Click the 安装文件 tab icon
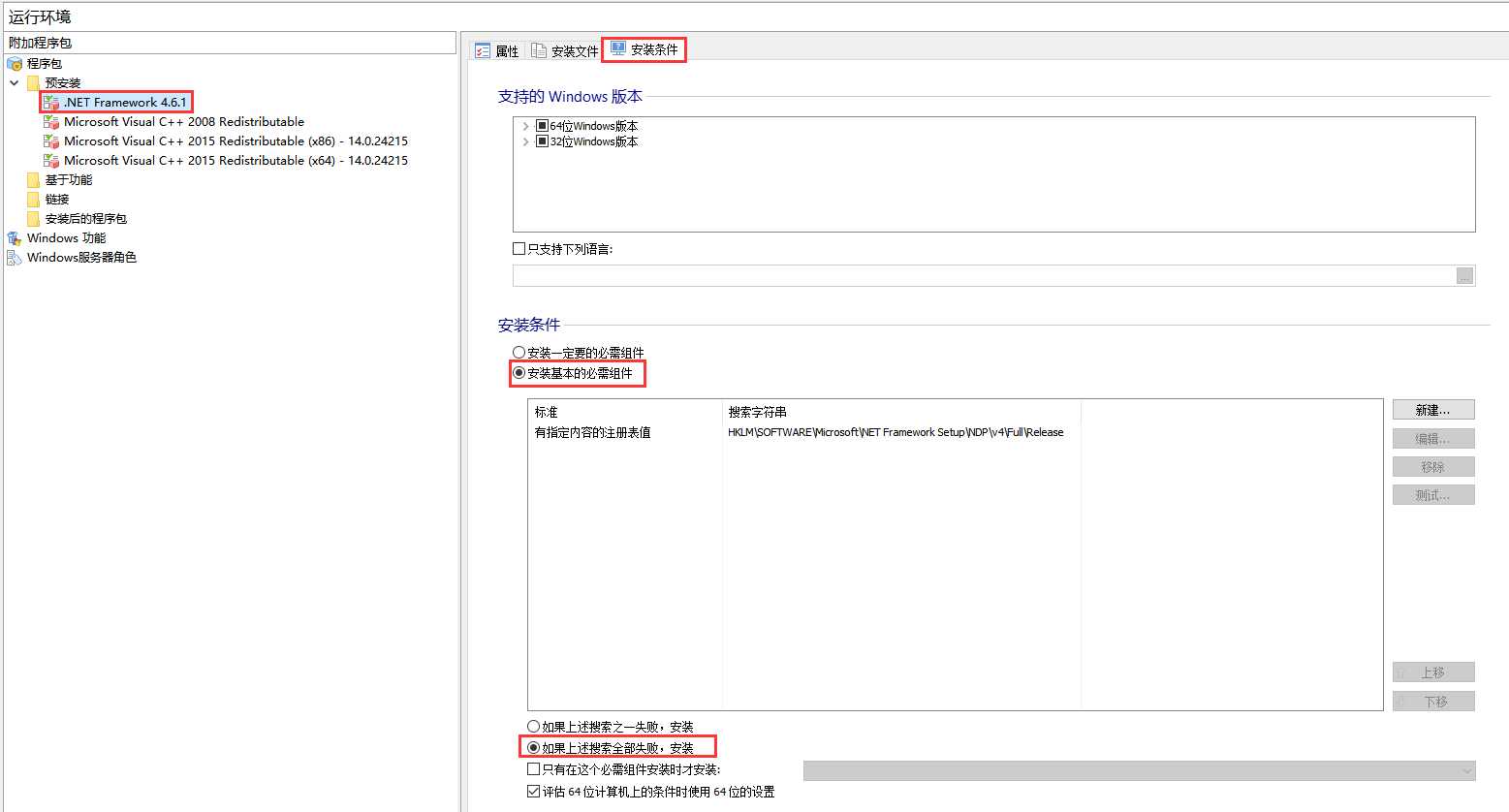The image size is (1509, 812). pos(539,50)
